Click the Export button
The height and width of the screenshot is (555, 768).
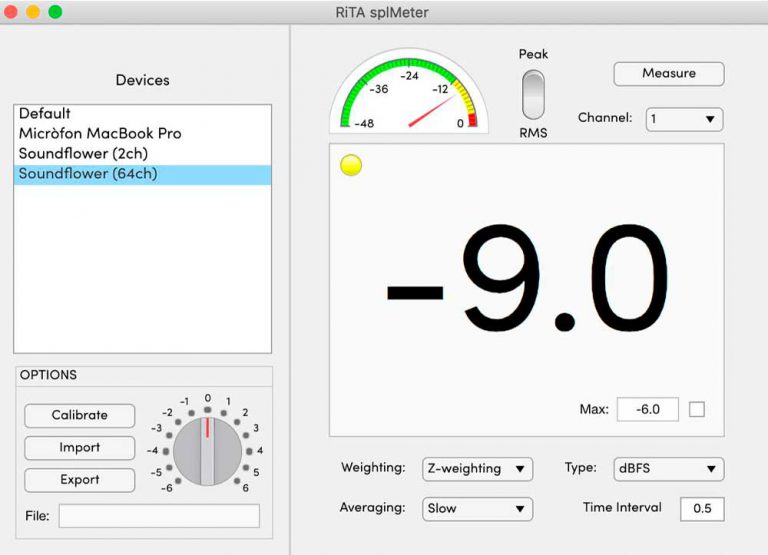[x=79, y=480]
